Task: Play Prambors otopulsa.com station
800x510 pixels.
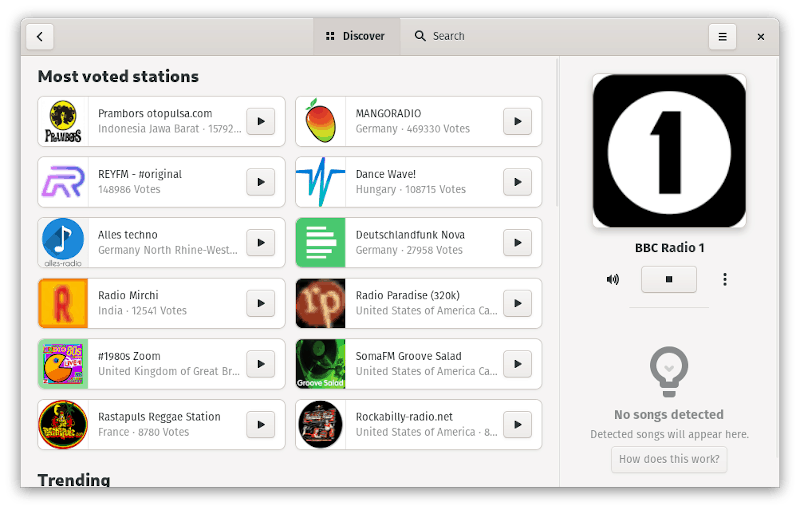Action: click(261, 121)
